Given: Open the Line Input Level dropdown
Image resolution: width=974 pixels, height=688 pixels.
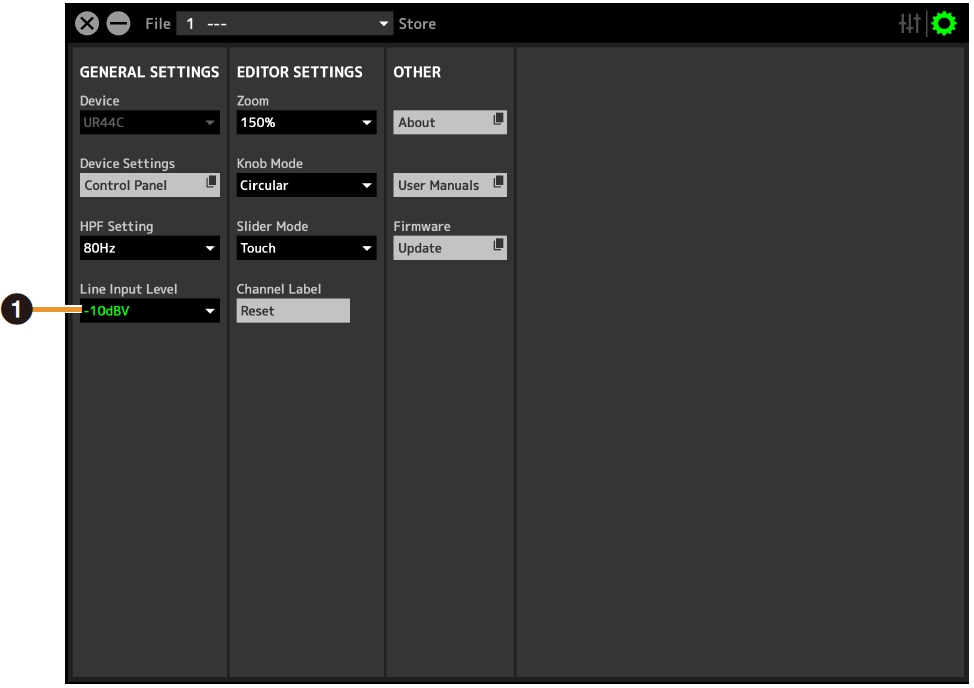Looking at the screenshot, I should click(x=150, y=311).
